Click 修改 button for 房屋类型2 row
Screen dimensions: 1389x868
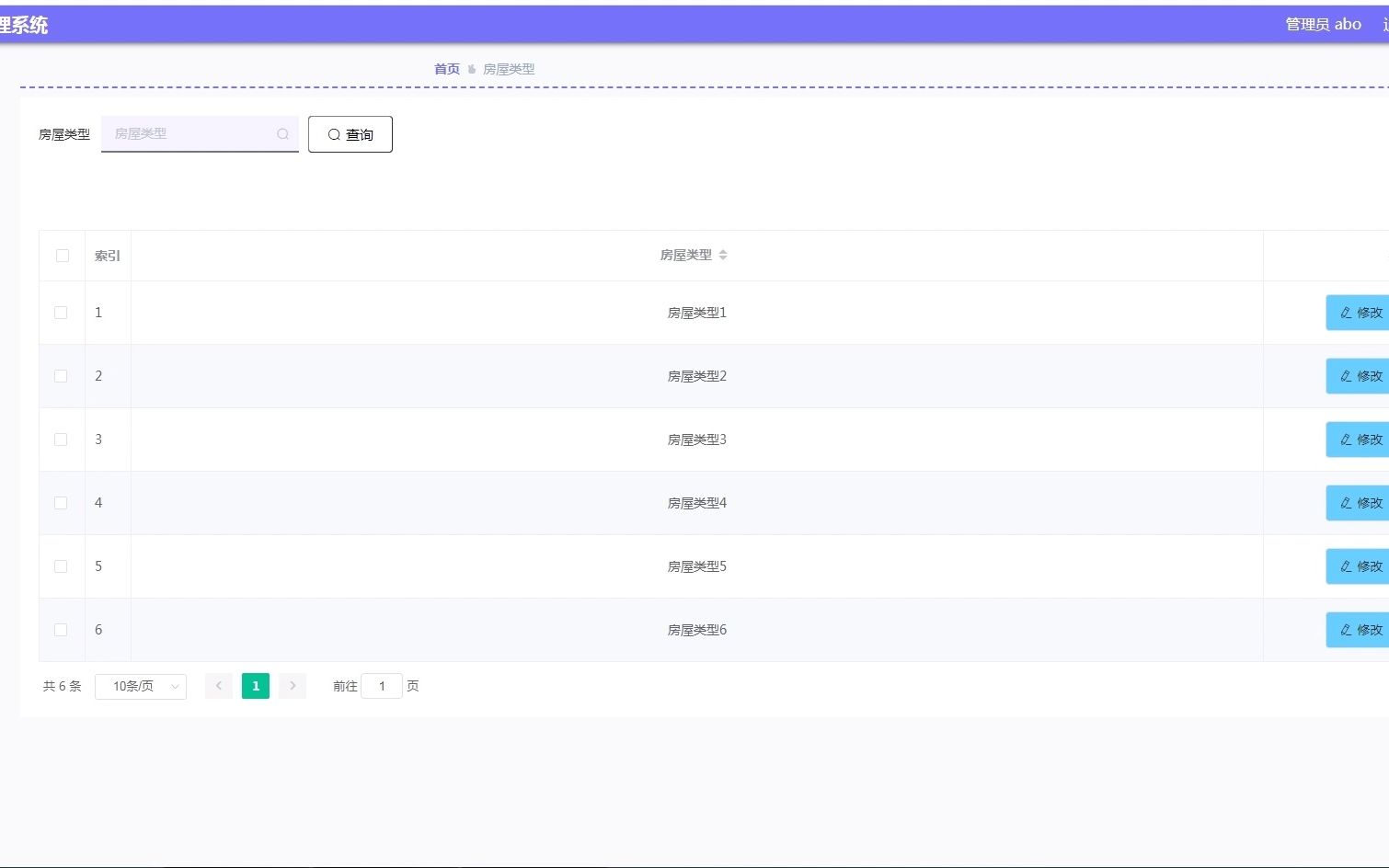[x=1358, y=376]
